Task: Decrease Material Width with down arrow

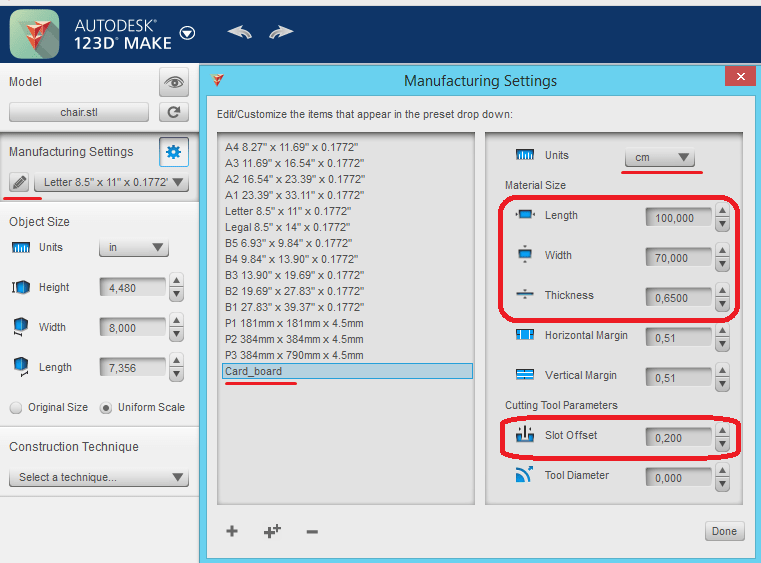Action: pyautogui.click(x=722, y=265)
